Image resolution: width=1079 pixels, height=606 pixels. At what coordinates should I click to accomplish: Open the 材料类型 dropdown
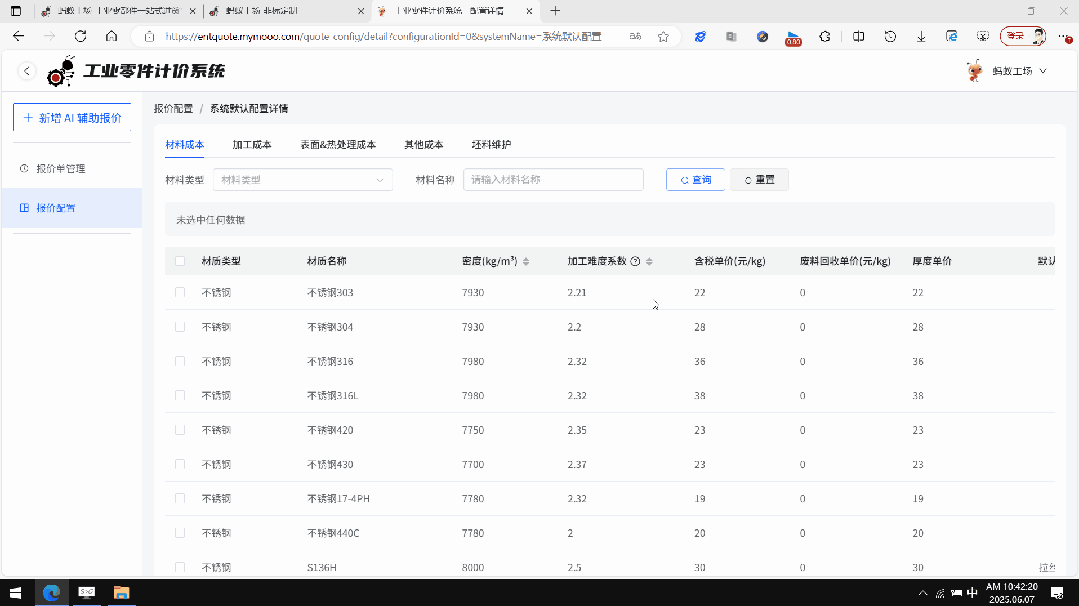pyautogui.click(x=303, y=180)
